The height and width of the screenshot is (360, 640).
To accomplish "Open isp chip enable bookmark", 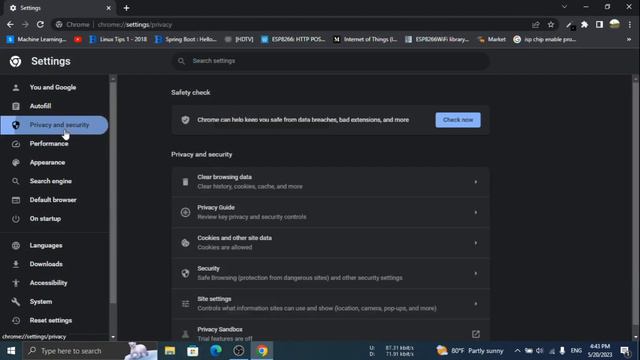I will coord(545,39).
